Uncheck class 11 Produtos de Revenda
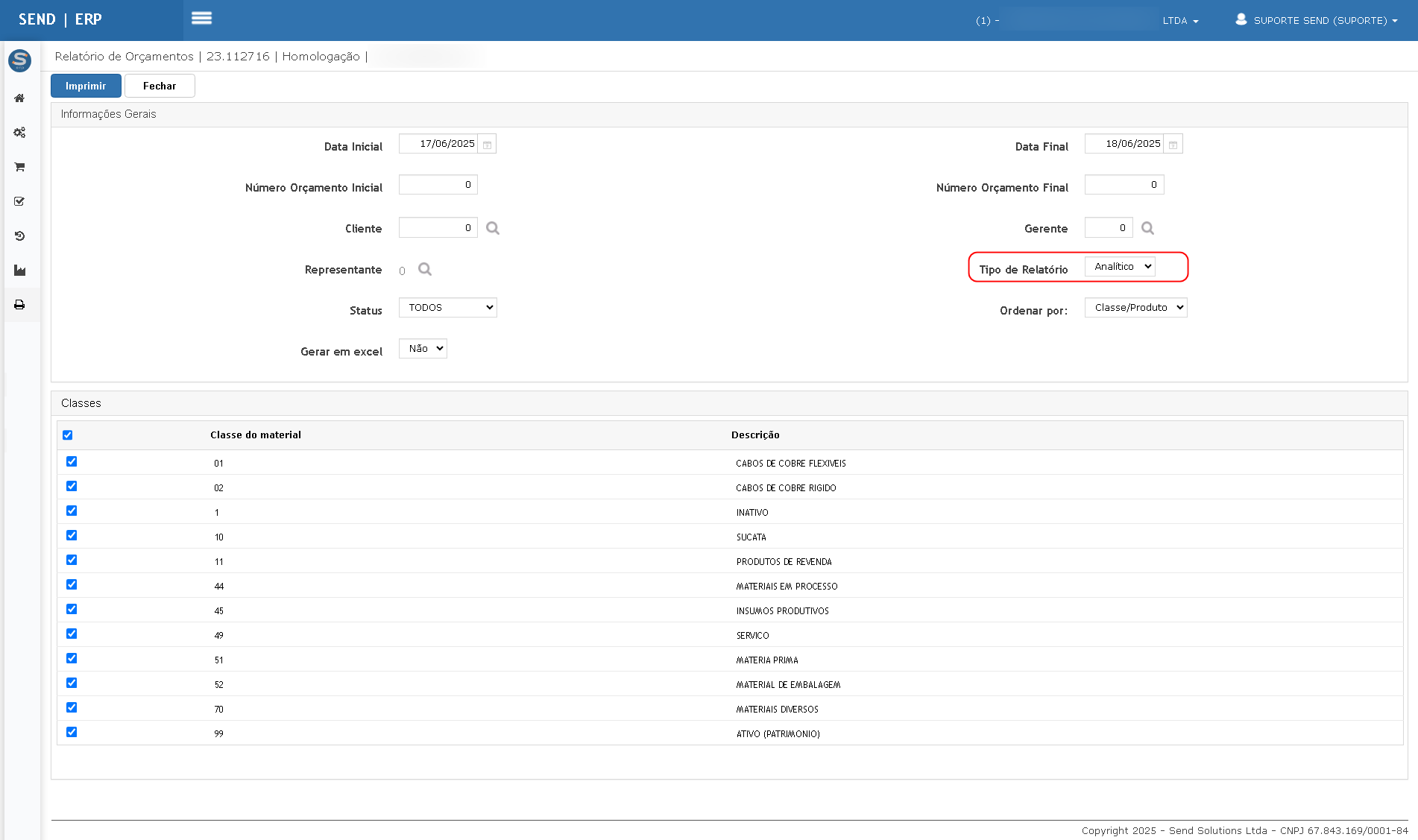Viewport: 1418px width, 840px height. click(72, 560)
